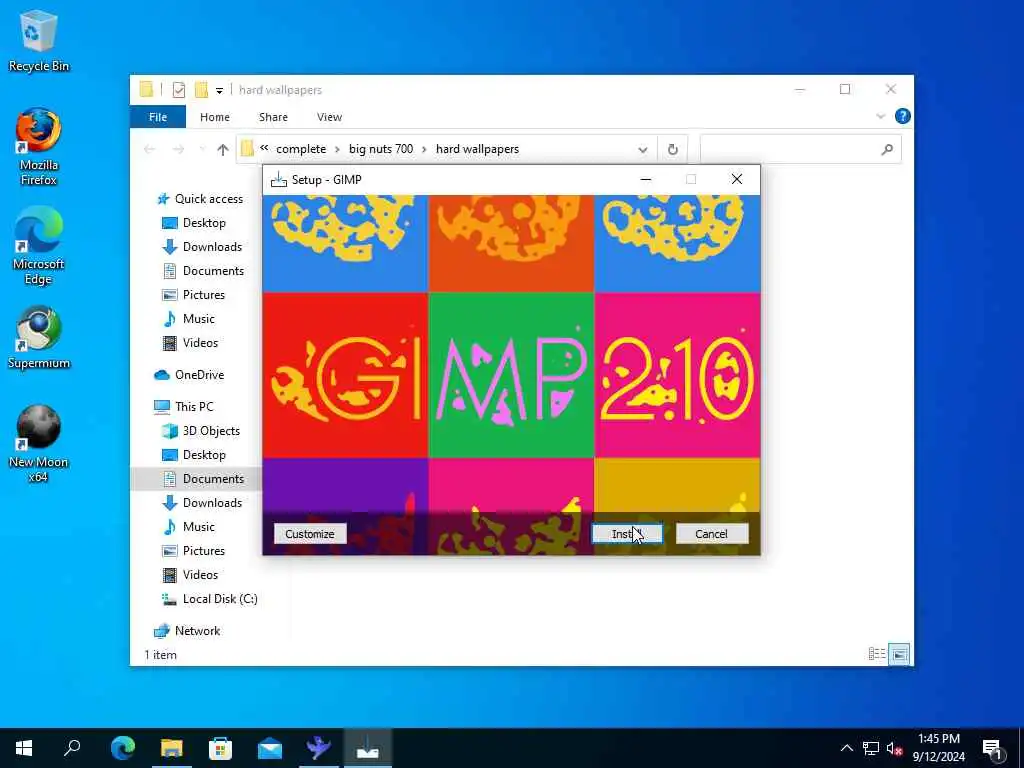
Task: Open the View ribbon tab
Action: pyautogui.click(x=329, y=117)
